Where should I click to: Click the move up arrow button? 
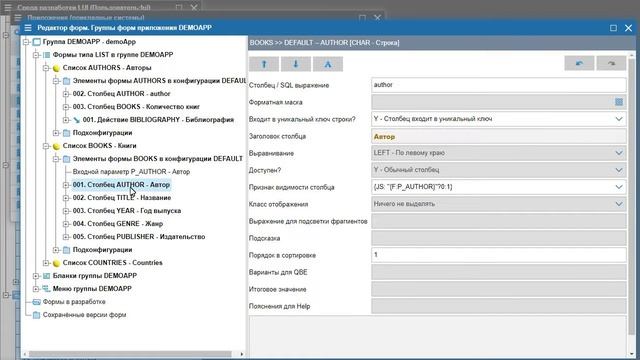tap(264, 64)
